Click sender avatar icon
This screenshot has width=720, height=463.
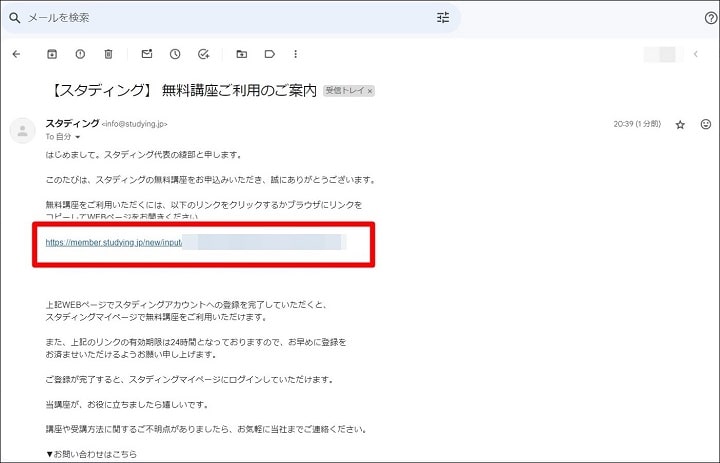click(x=22, y=131)
